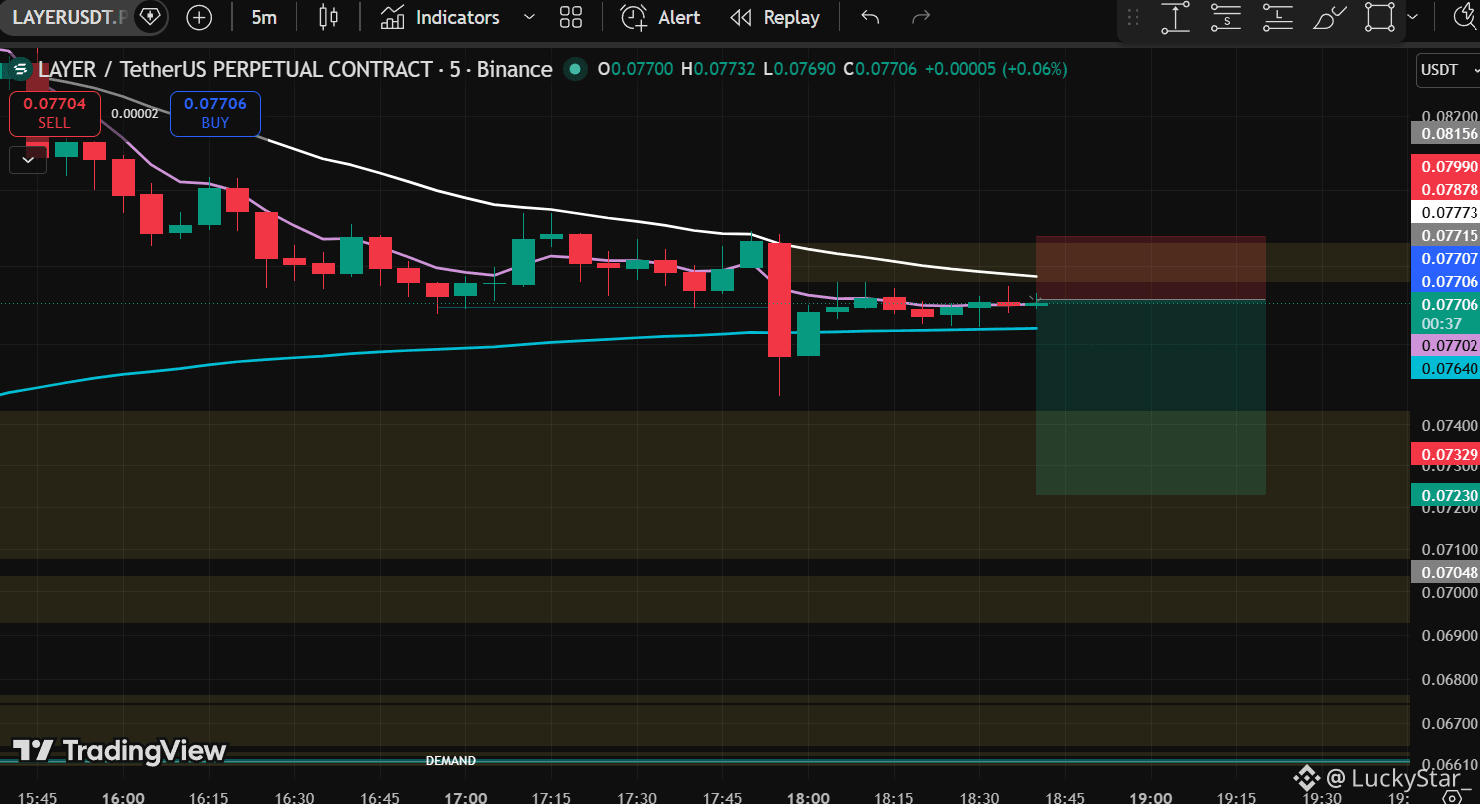Expand the favorite indicators chevron
Screen dimensions: 1480x804
pyautogui.click(x=529, y=17)
